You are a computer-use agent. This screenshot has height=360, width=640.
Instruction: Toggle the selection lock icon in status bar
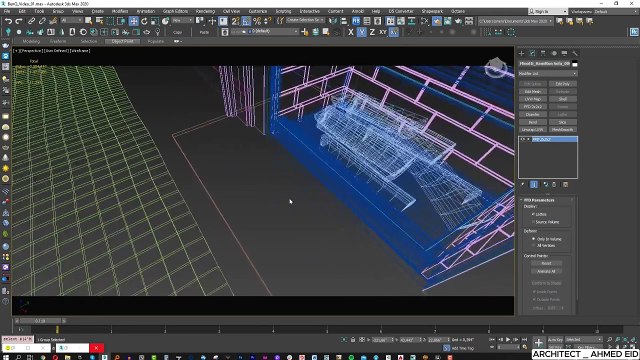353,340
